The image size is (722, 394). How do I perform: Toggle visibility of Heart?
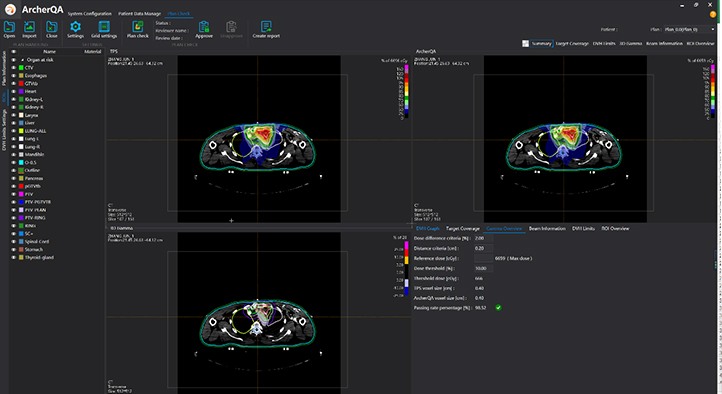coord(14,91)
